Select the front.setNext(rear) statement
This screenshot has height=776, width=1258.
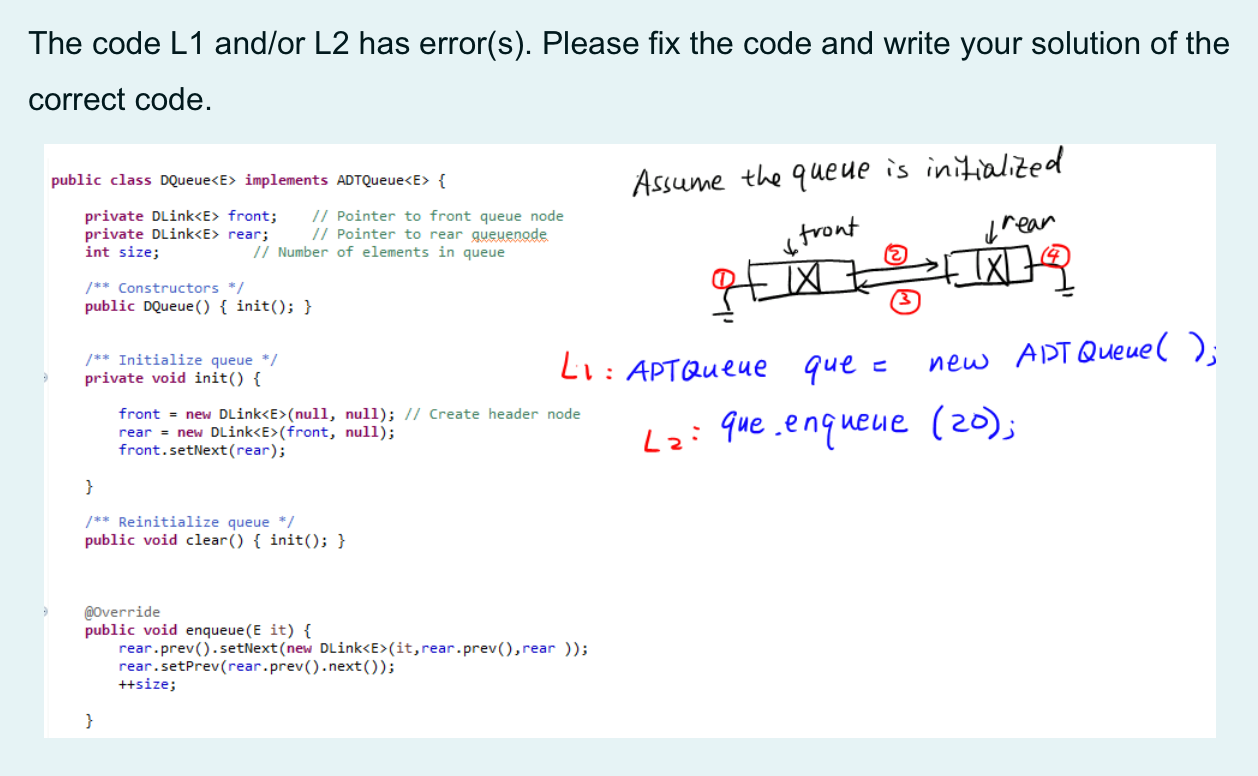tap(201, 450)
